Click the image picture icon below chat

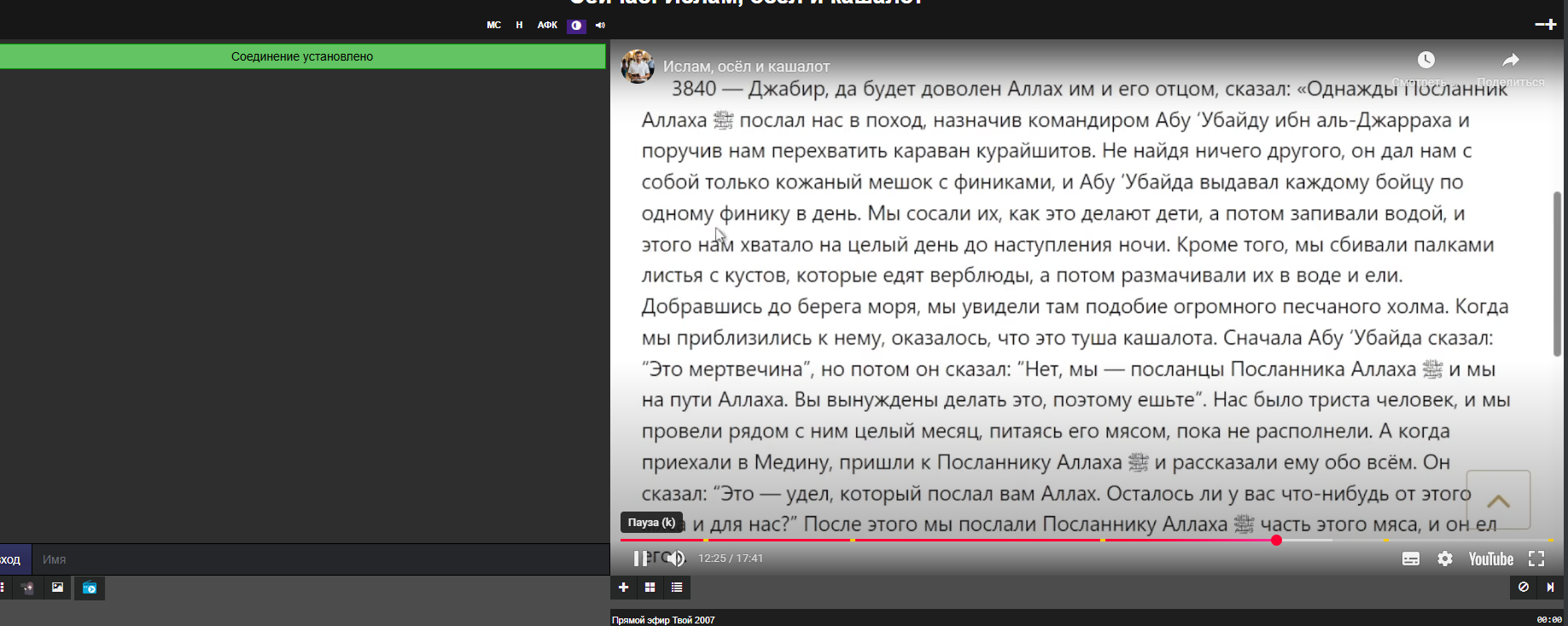point(57,588)
